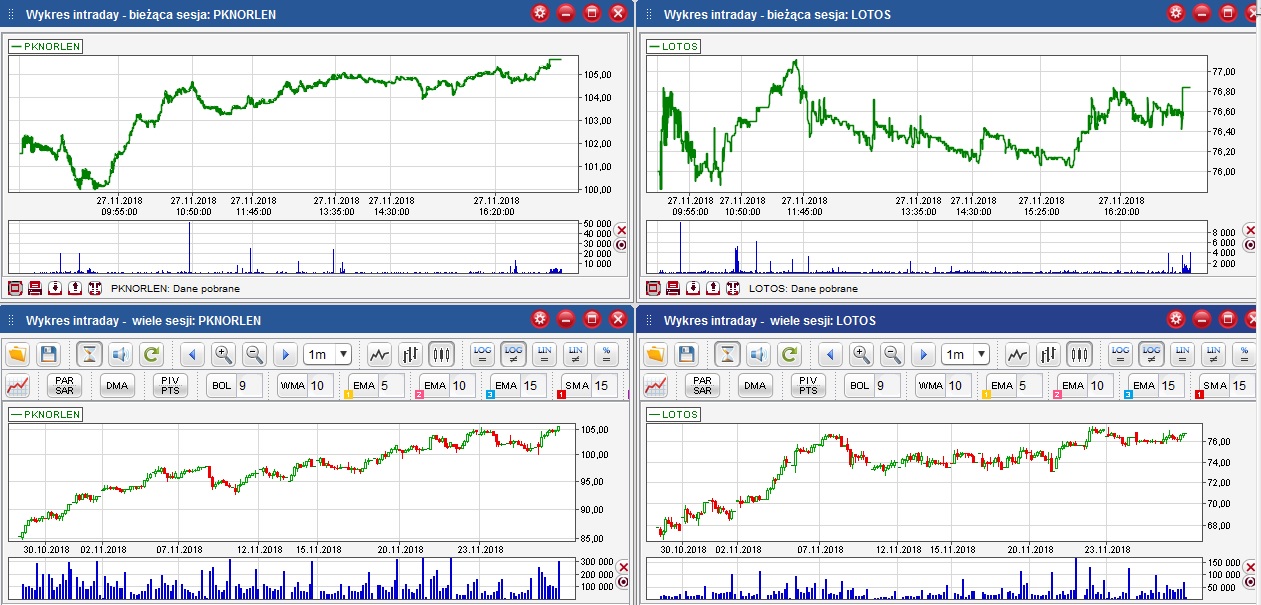
Task: Add the DMA indicator to LOTOS chart
Action: click(755, 385)
